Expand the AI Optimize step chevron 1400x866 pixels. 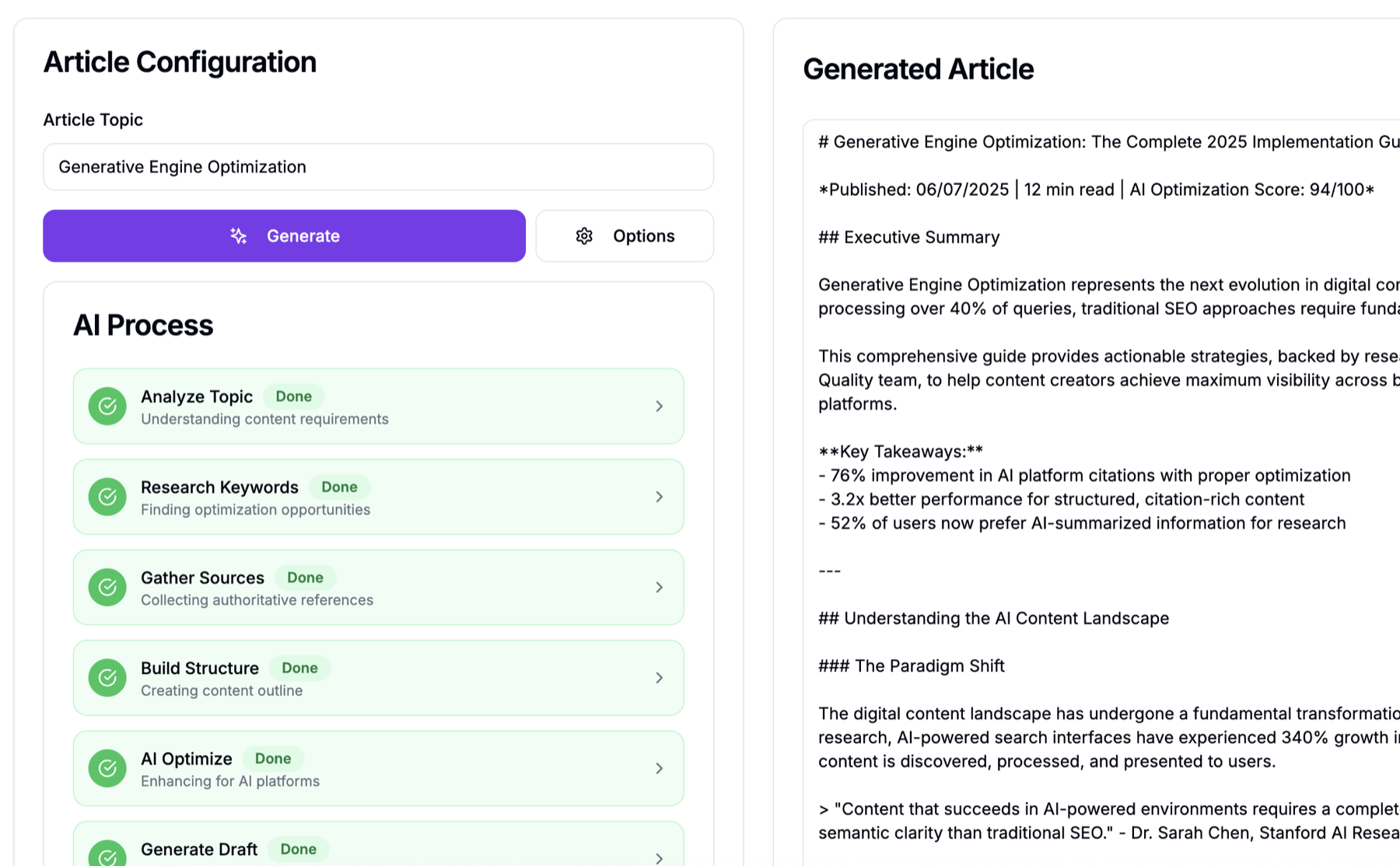point(659,768)
